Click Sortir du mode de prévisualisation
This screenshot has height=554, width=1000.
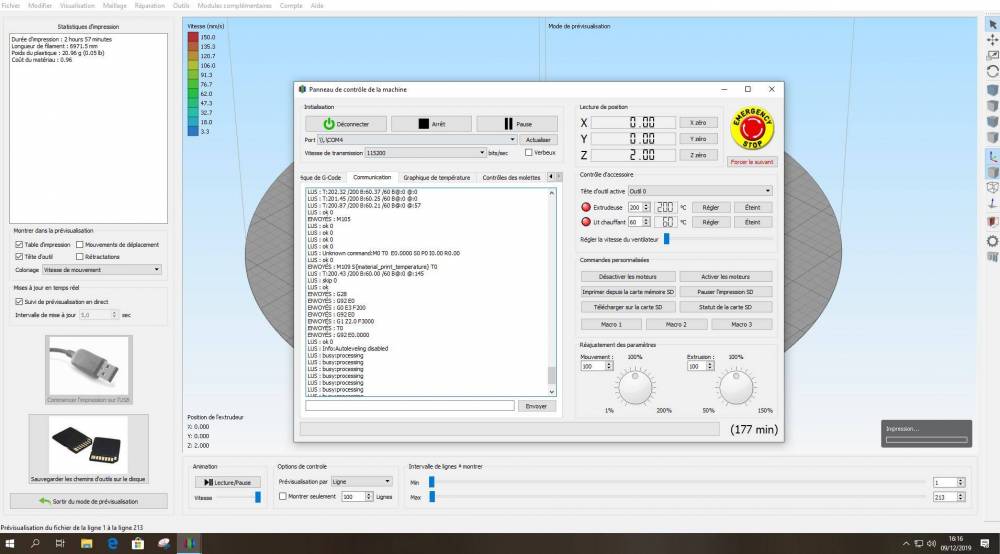pyautogui.click(x=87, y=501)
